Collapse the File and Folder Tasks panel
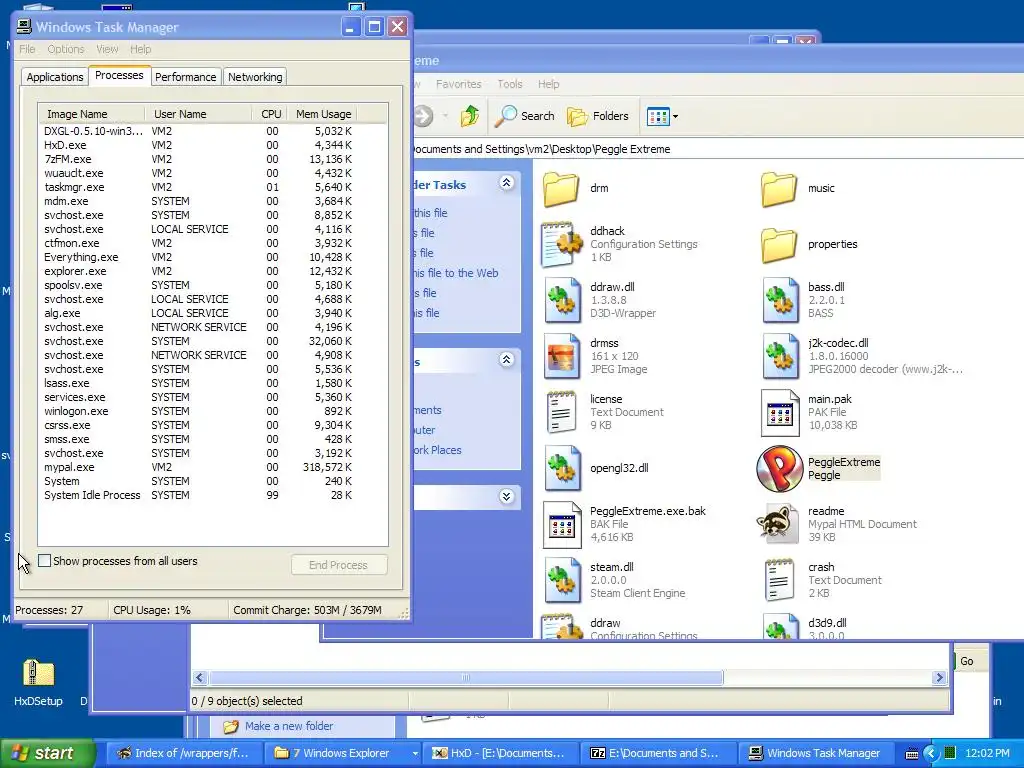This screenshot has height=768, width=1024. (506, 183)
